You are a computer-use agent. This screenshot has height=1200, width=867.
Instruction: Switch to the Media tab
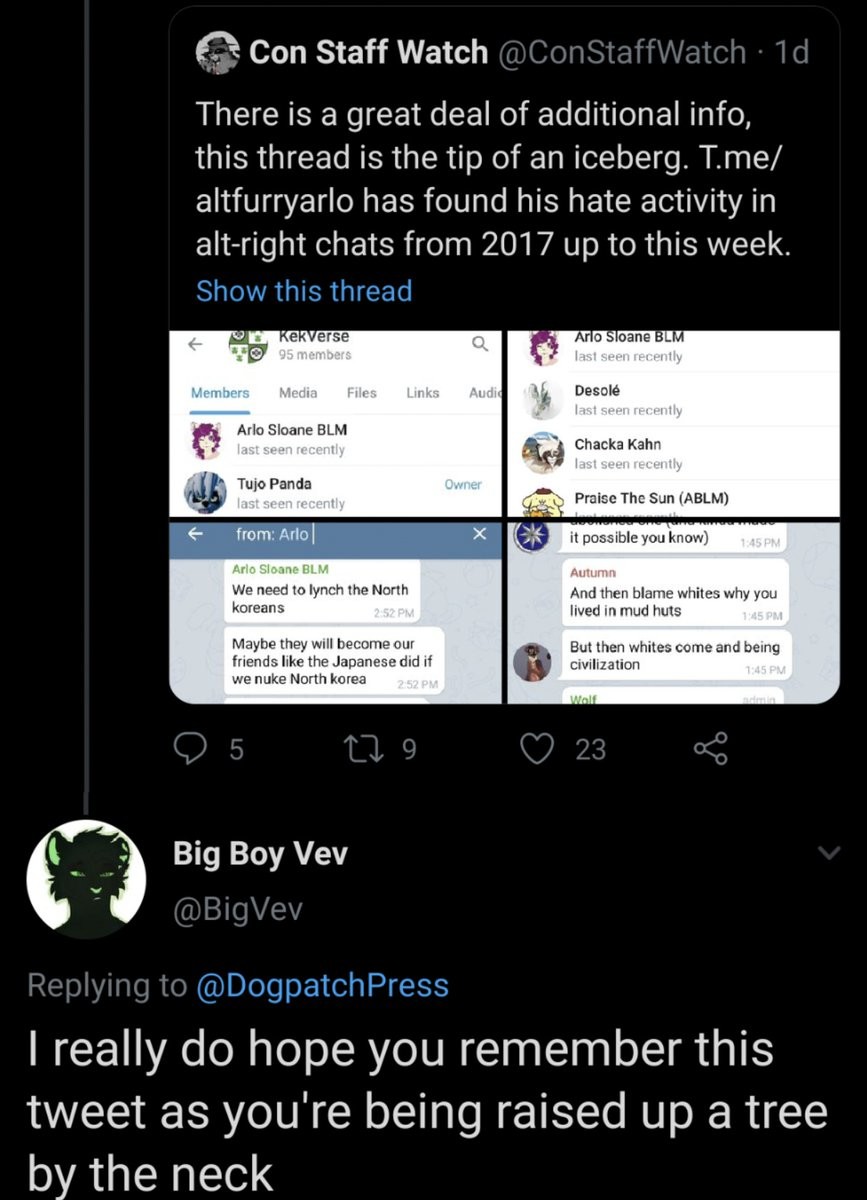pos(298,393)
